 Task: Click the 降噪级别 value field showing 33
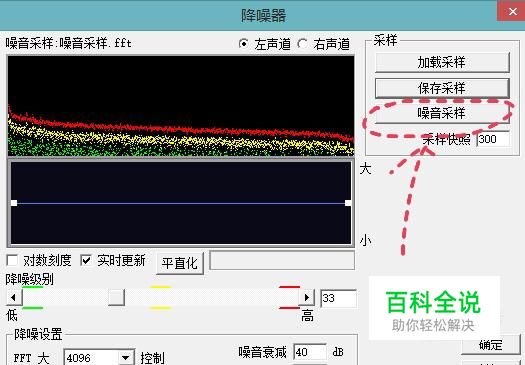click(338, 298)
